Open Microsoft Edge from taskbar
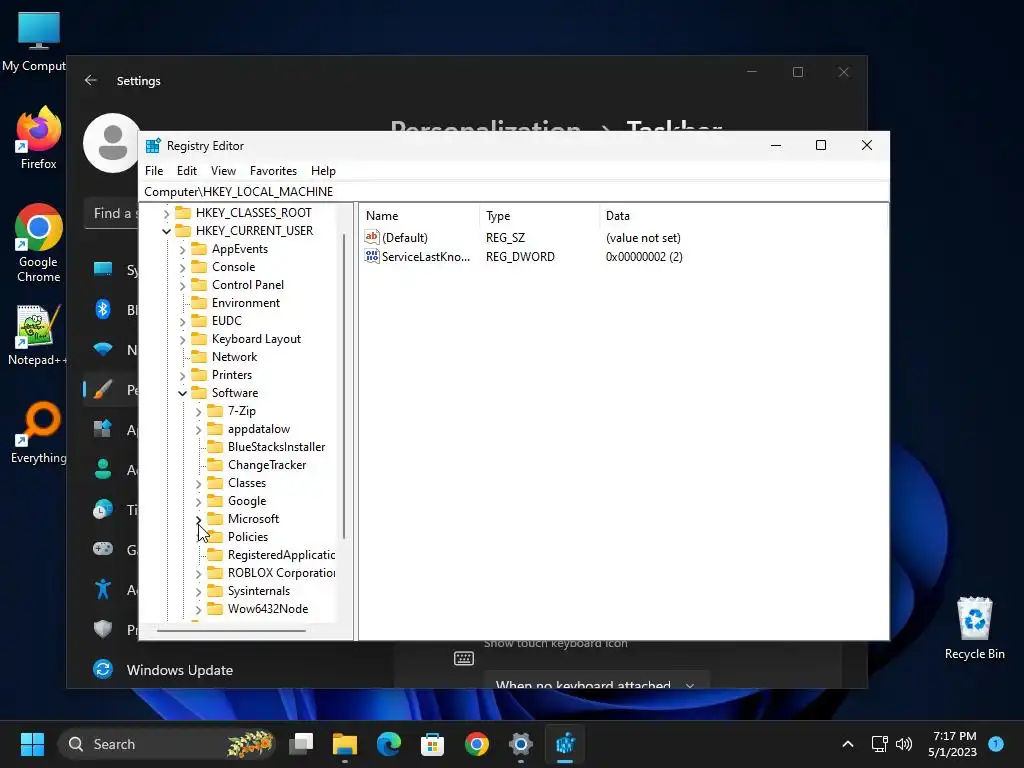Viewport: 1024px width, 768px height. pos(389,744)
